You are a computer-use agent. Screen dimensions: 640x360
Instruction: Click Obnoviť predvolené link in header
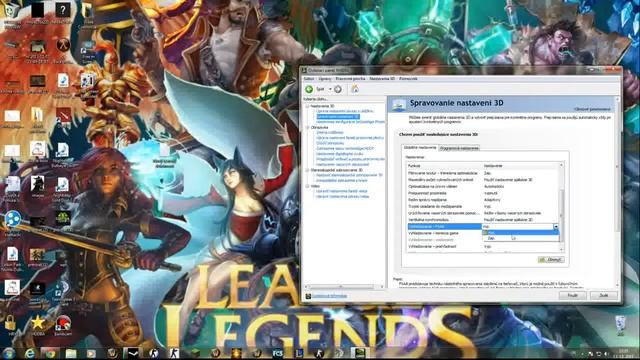tap(592, 109)
